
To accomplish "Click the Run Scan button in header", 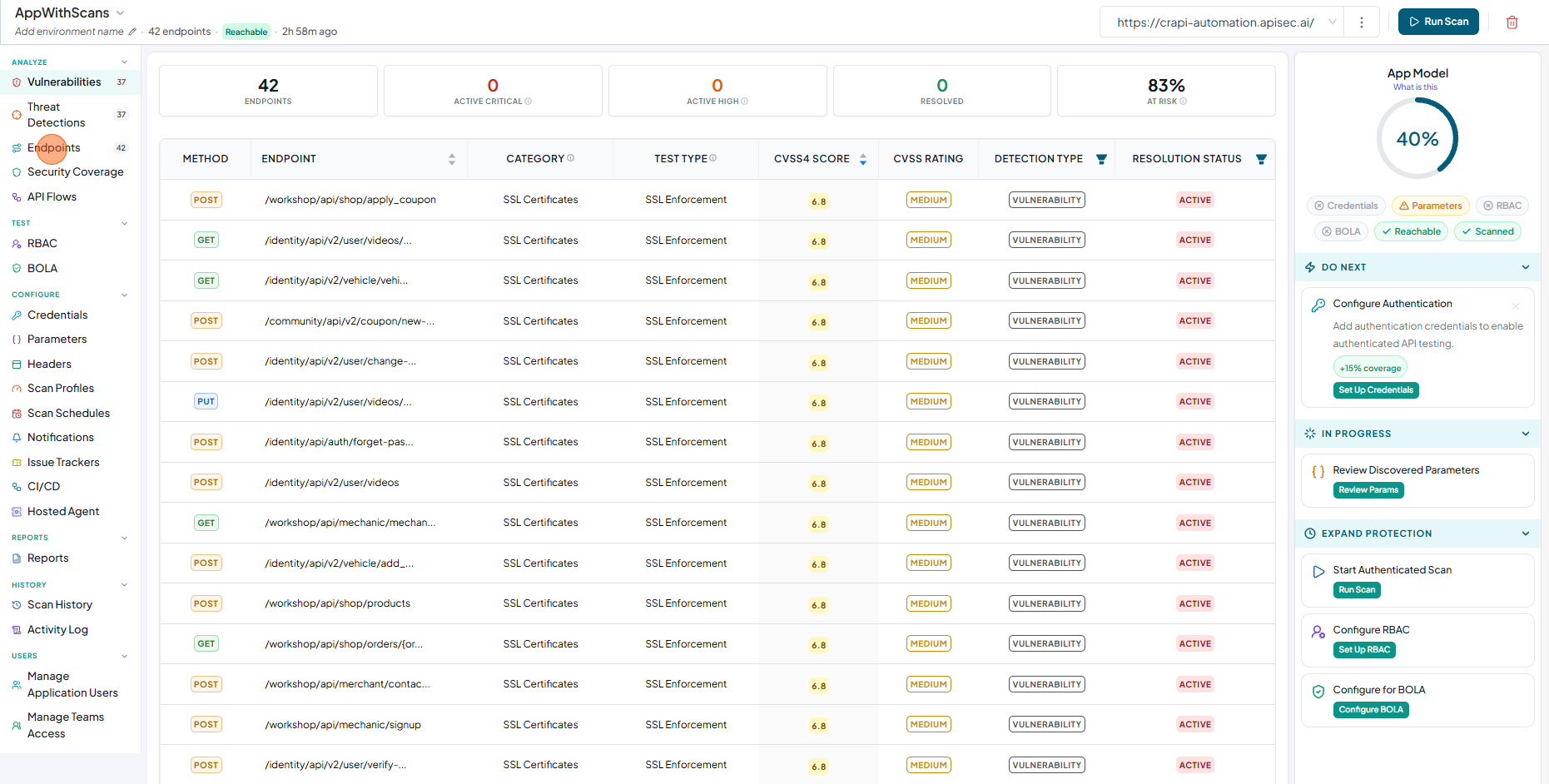I will coord(1438,22).
